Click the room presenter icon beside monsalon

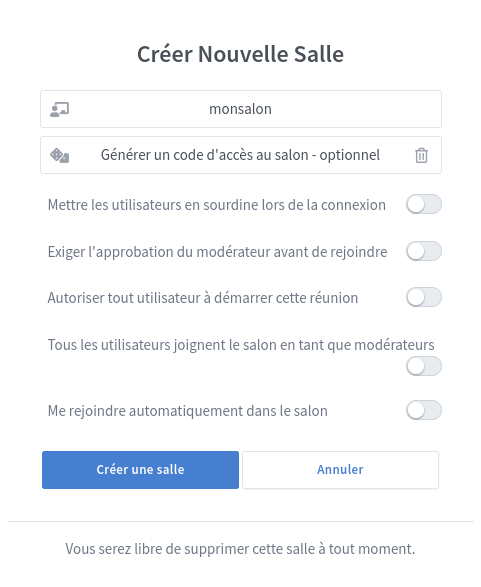tap(60, 110)
